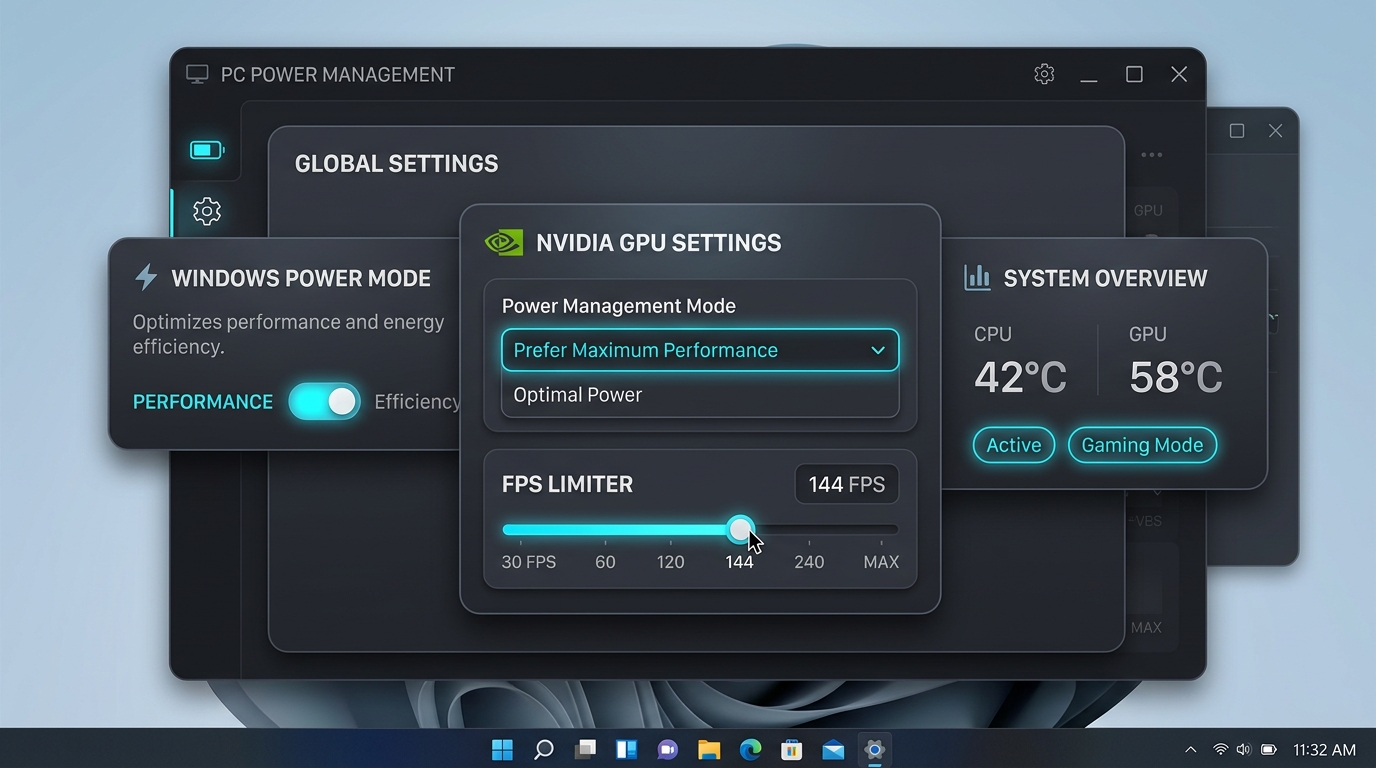Screen dimensions: 1376x768
Task: Maximize the background window behind PC Power Management
Action: point(1237,131)
